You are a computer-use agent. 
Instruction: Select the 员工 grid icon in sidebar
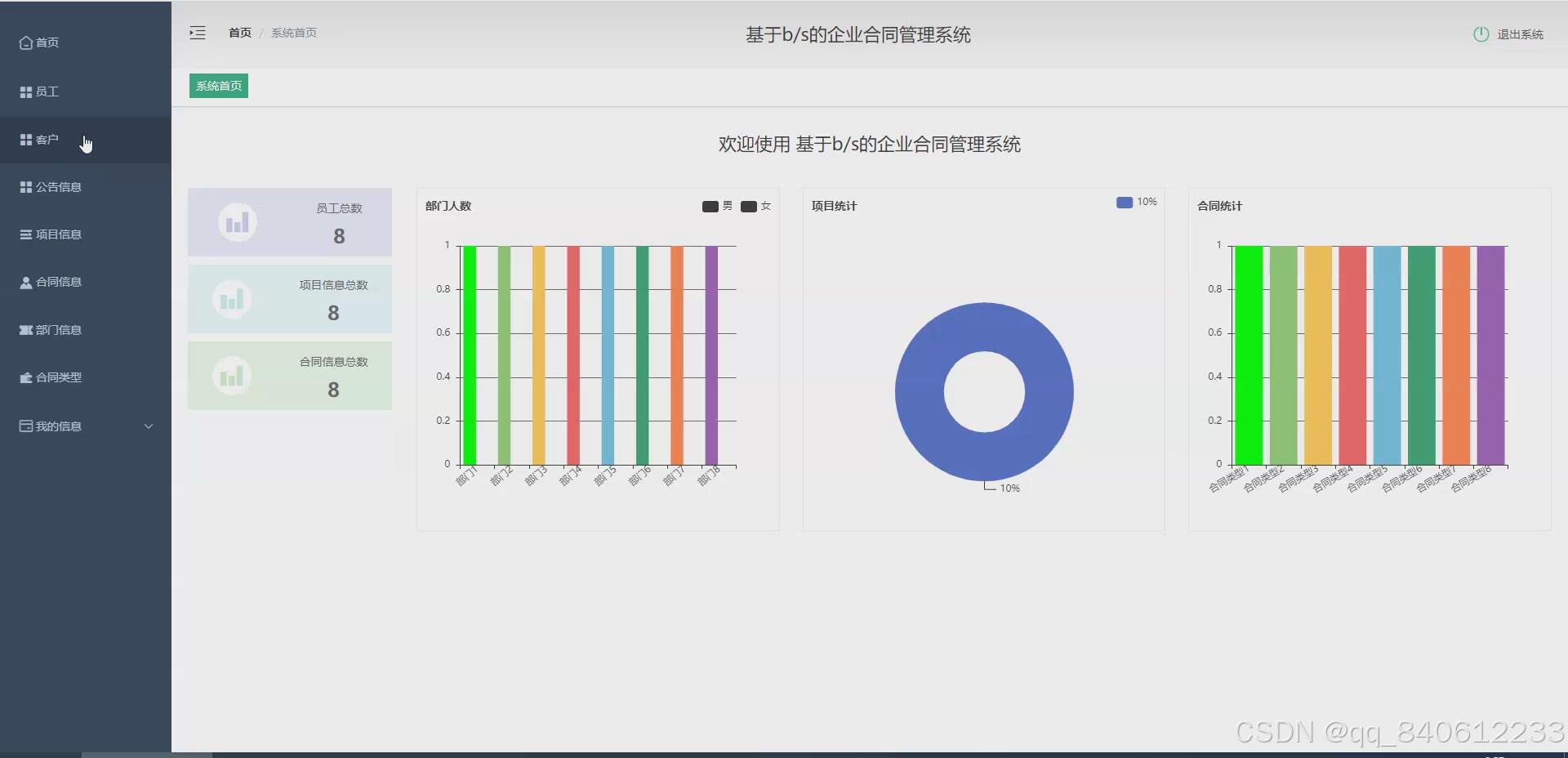point(25,91)
